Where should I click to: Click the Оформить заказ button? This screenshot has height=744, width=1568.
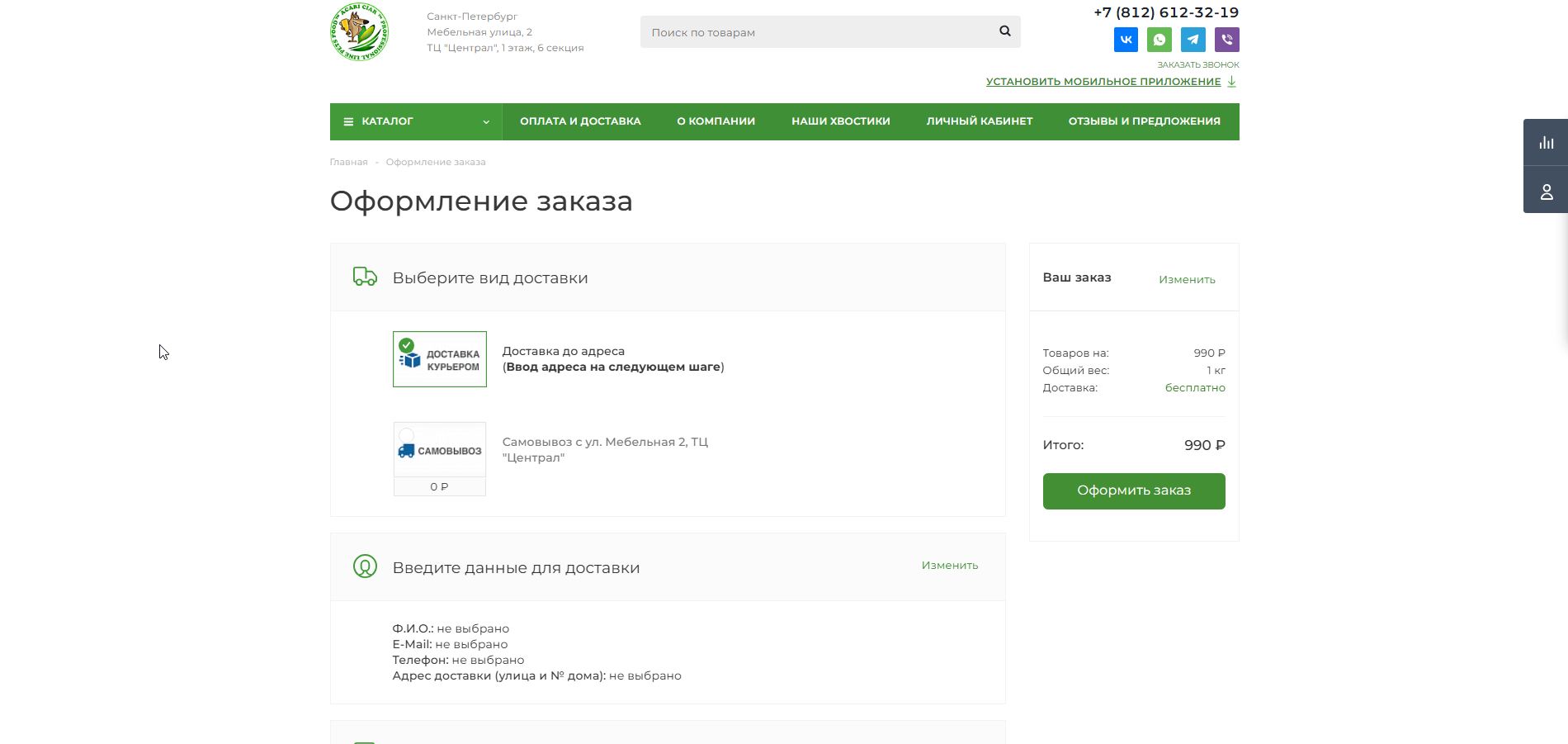pyautogui.click(x=1134, y=490)
